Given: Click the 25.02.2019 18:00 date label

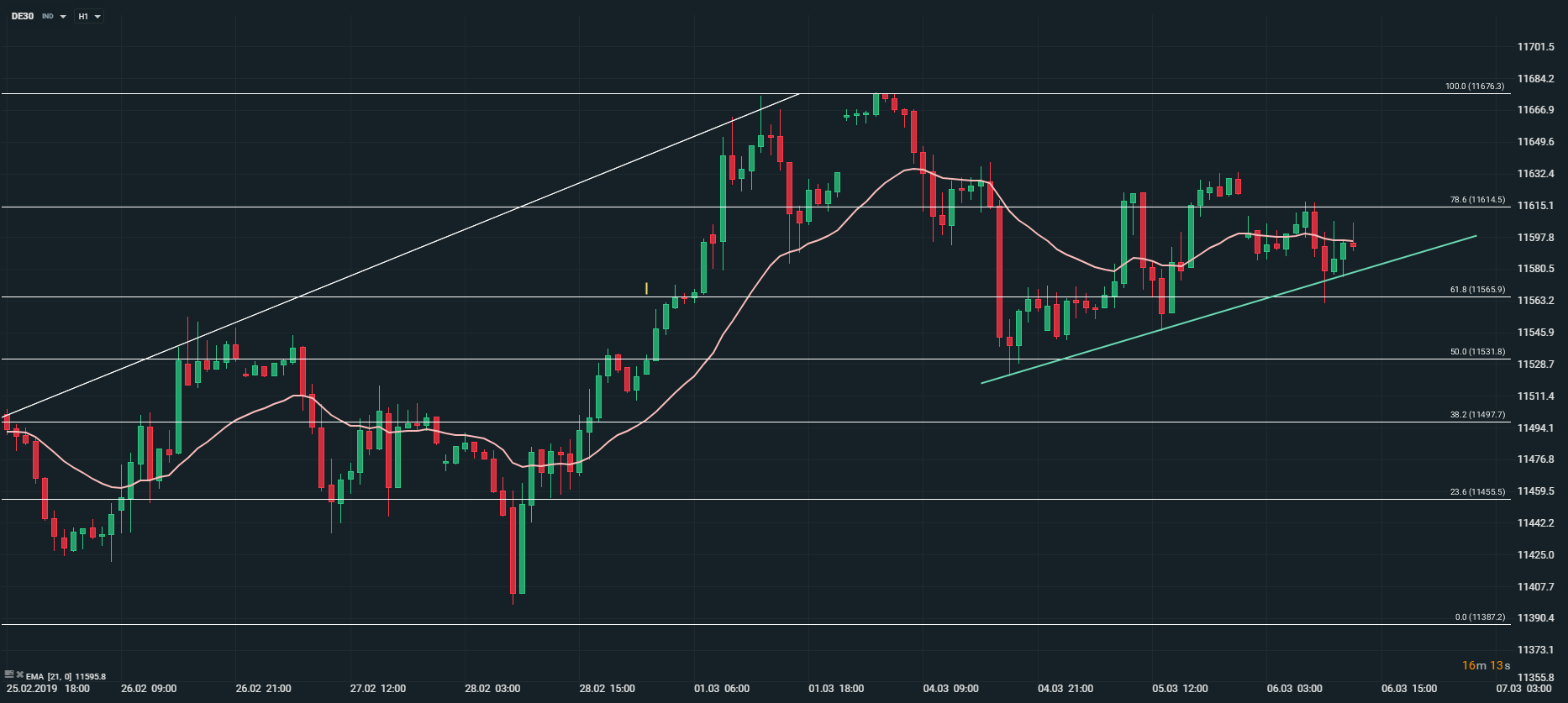Looking at the screenshot, I should (x=48, y=689).
